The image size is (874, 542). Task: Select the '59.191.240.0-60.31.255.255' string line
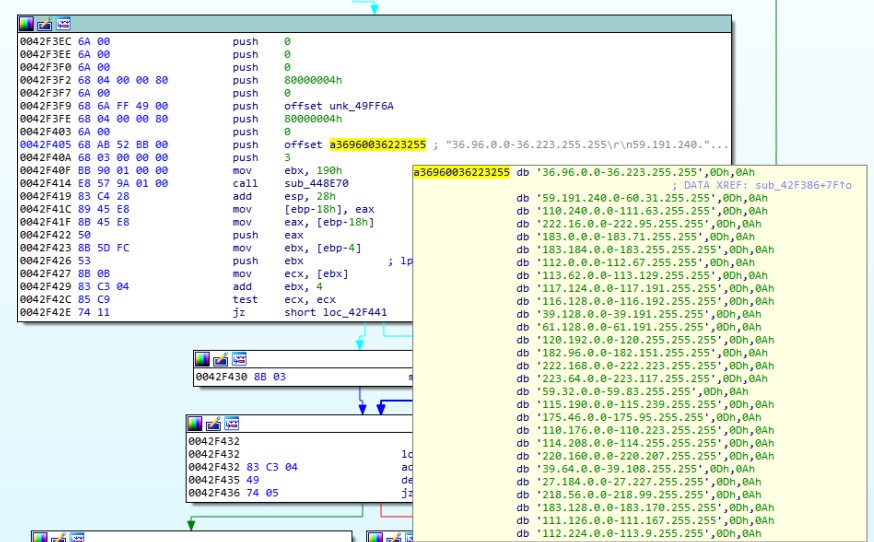coord(627,198)
